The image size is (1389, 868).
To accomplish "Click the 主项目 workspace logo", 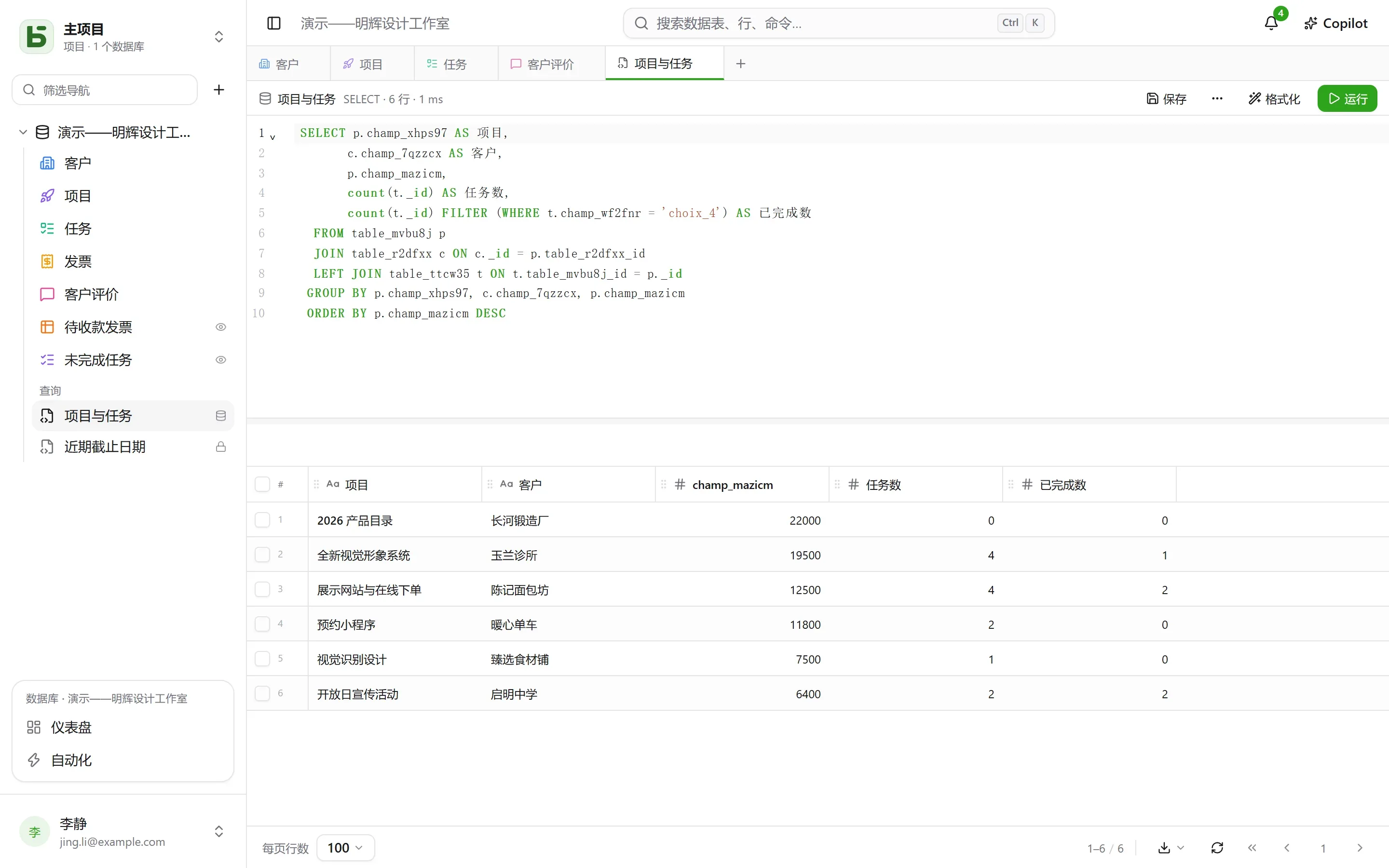I will pos(37,37).
